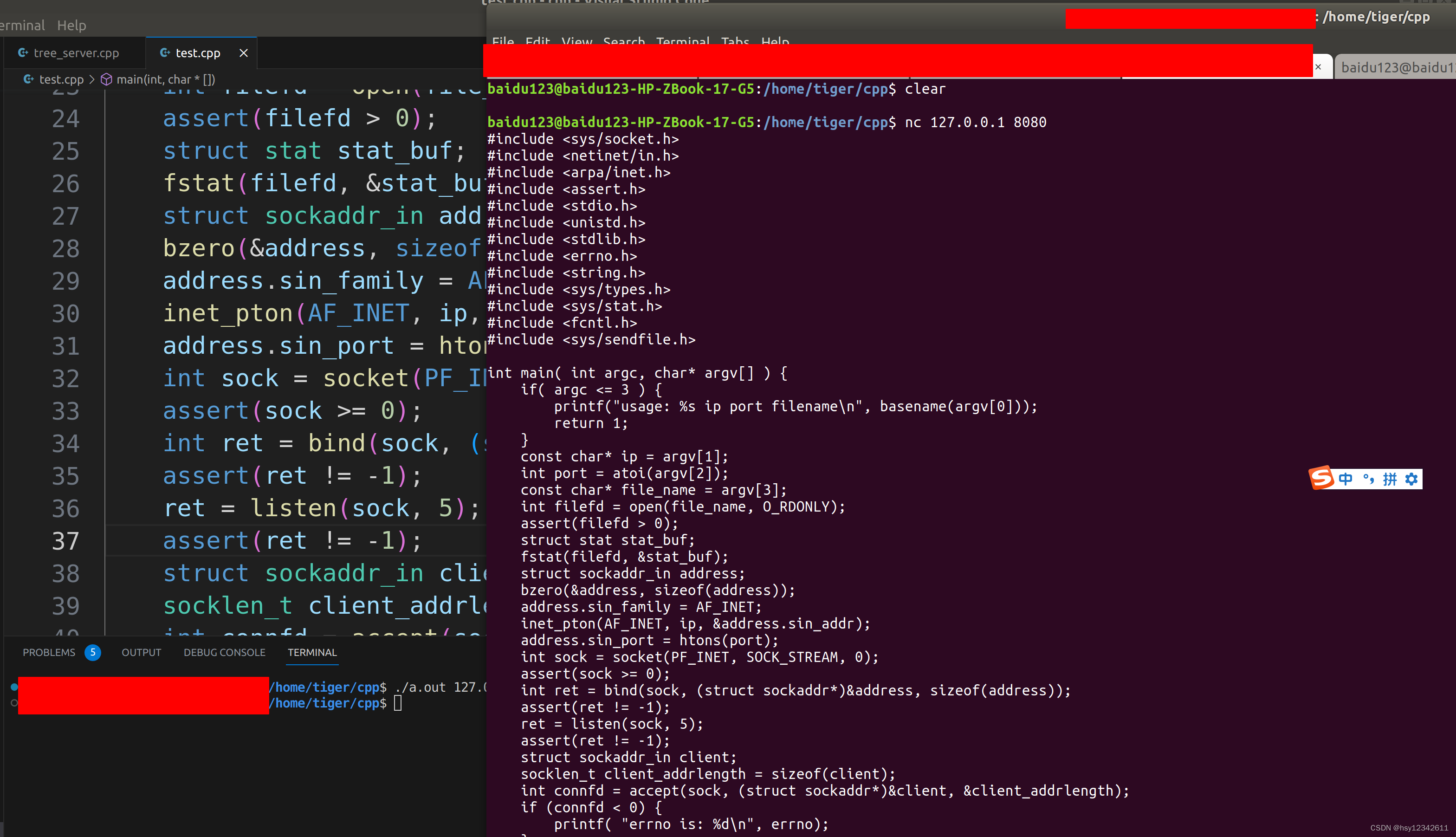
Task: Click the C++ icon on tree_server.cpp tab
Action: click(x=23, y=52)
